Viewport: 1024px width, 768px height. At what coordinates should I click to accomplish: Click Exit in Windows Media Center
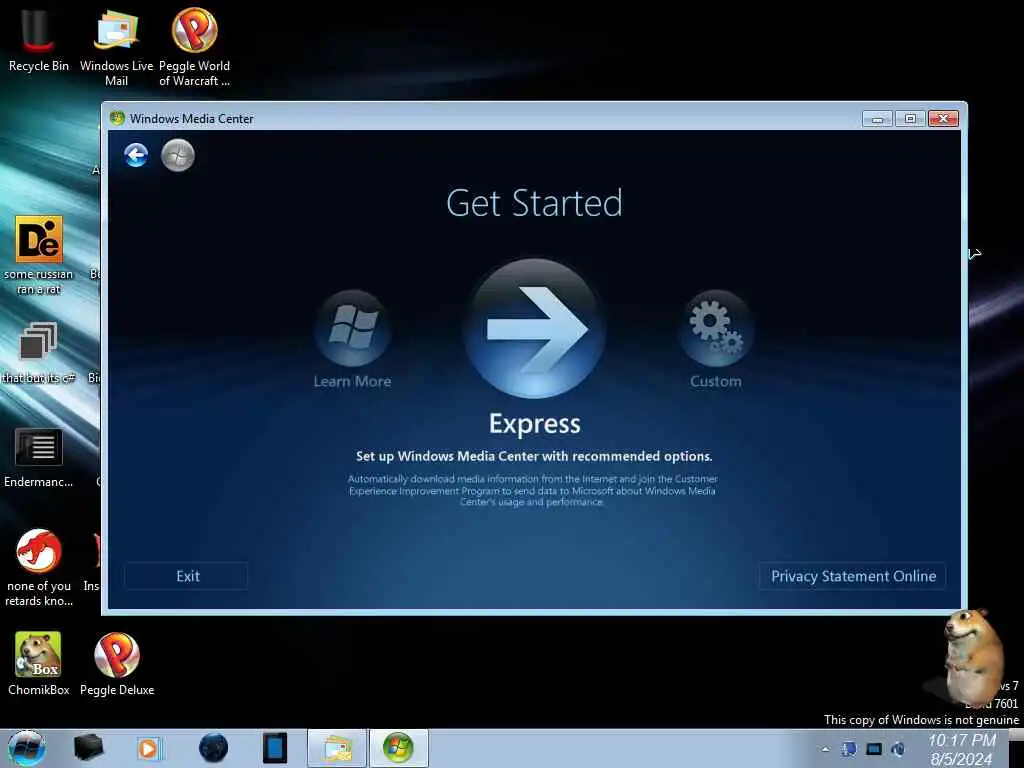pyautogui.click(x=187, y=576)
